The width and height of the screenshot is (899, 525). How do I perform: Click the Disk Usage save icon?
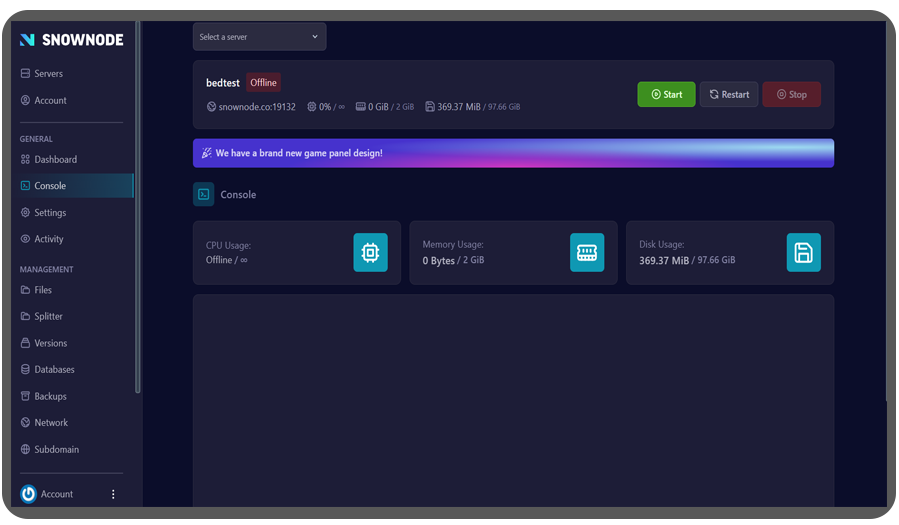click(803, 252)
